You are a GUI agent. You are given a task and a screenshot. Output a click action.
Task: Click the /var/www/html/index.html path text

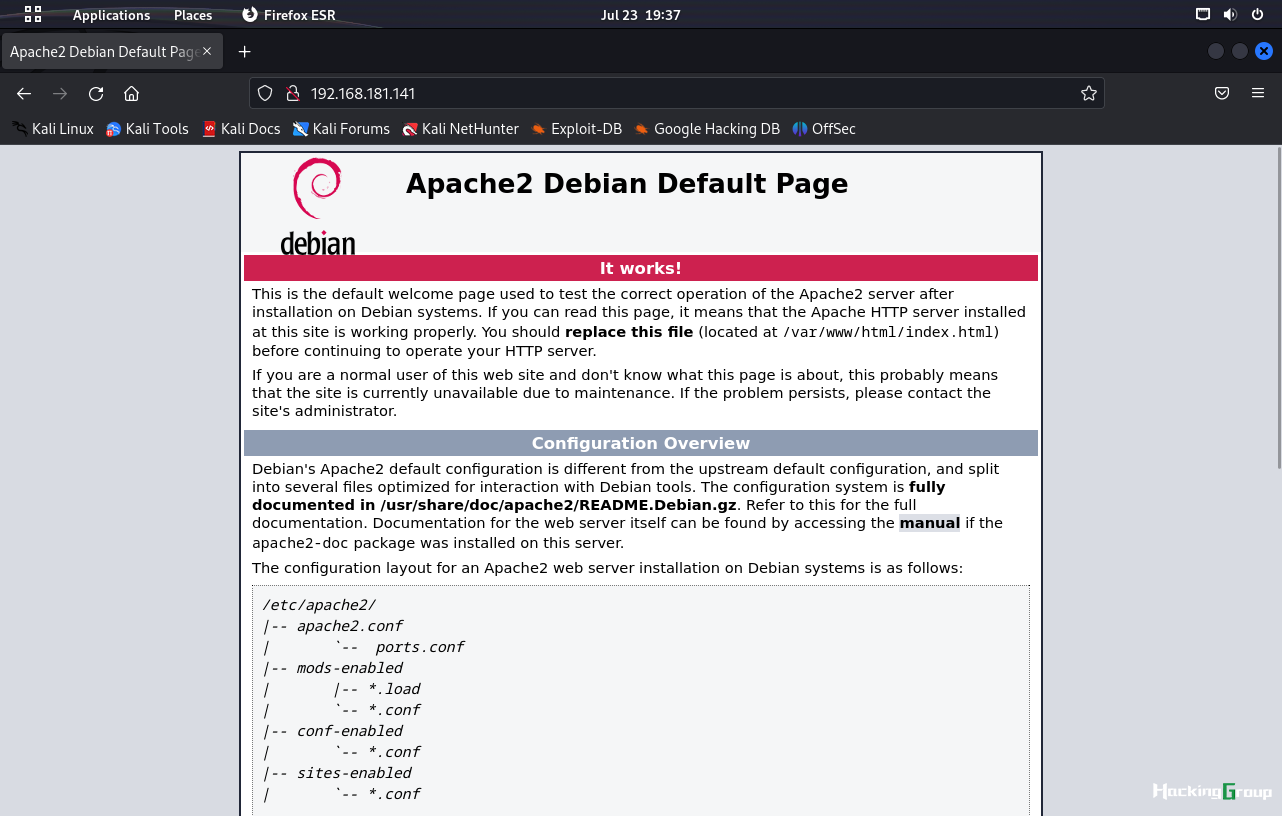point(888,332)
